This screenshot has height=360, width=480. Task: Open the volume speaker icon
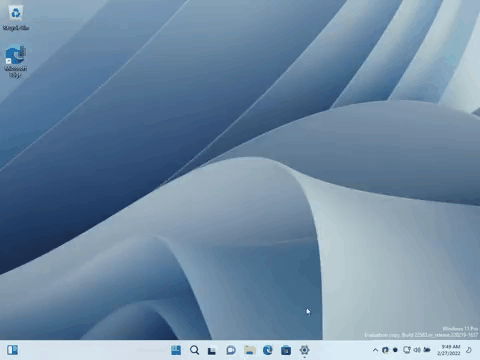pyautogui.click(x=417, y=350)
